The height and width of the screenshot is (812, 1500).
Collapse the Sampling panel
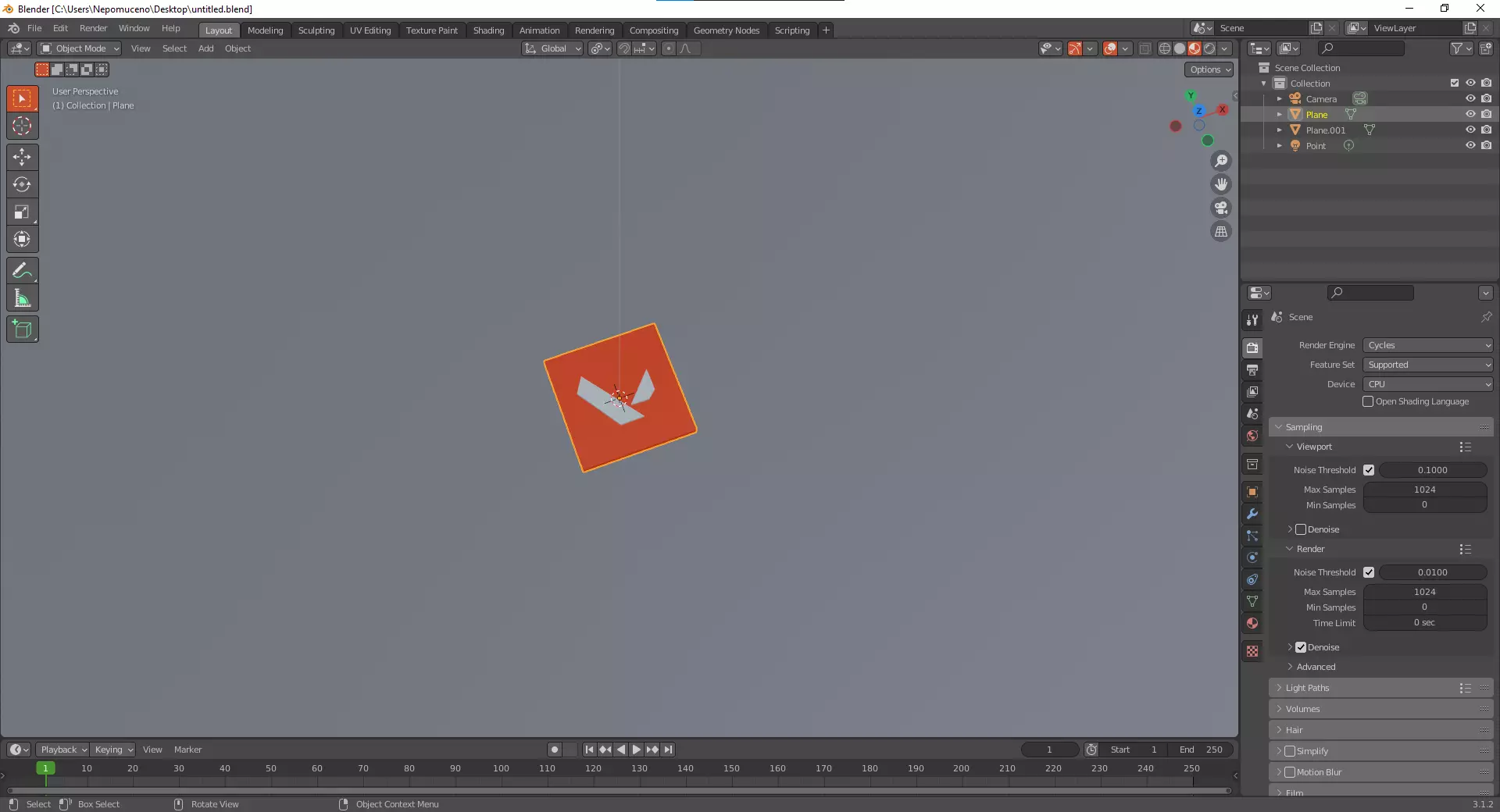[x=1381, y=427]
